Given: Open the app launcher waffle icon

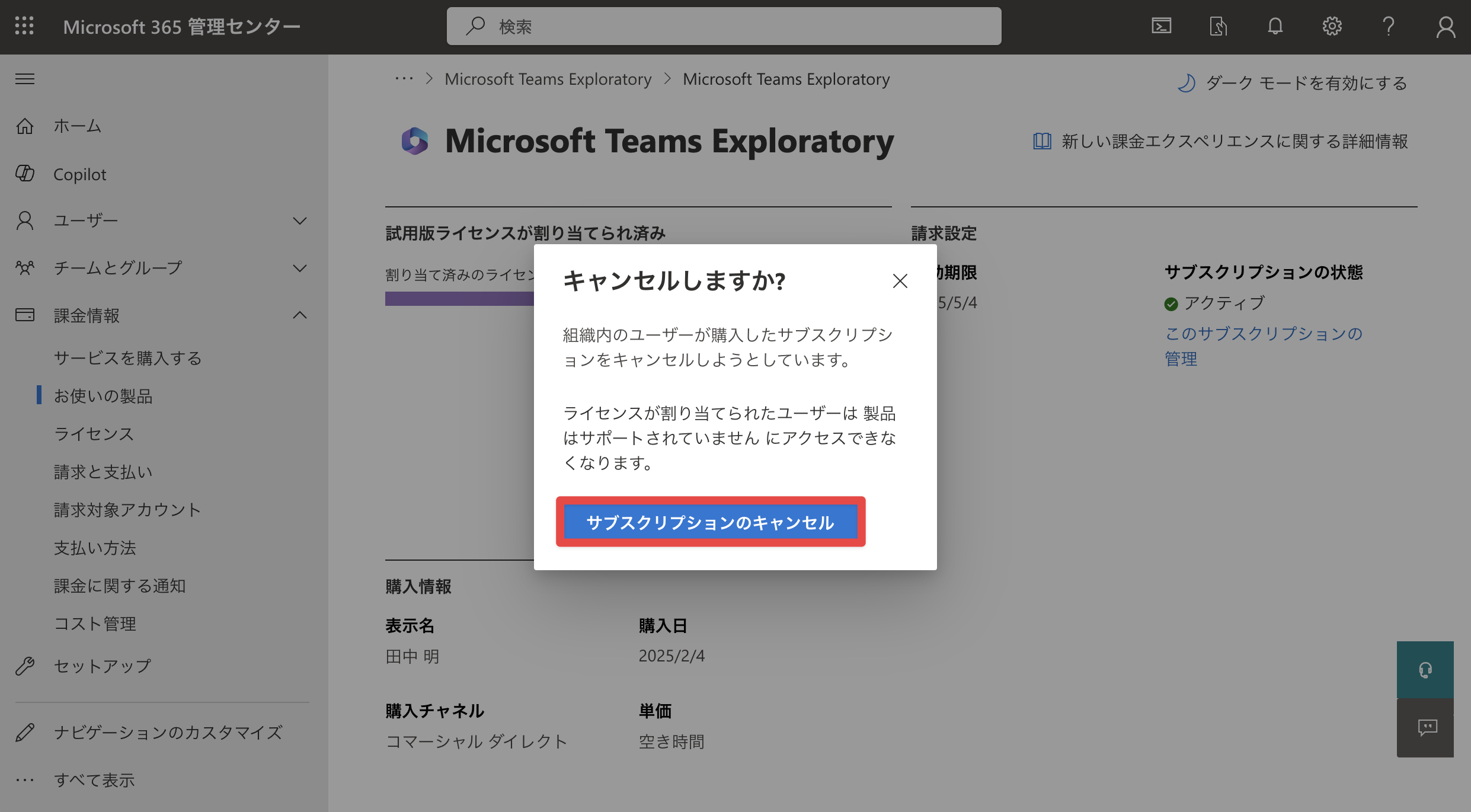Looking at the screenshot, I should [24, 26].
